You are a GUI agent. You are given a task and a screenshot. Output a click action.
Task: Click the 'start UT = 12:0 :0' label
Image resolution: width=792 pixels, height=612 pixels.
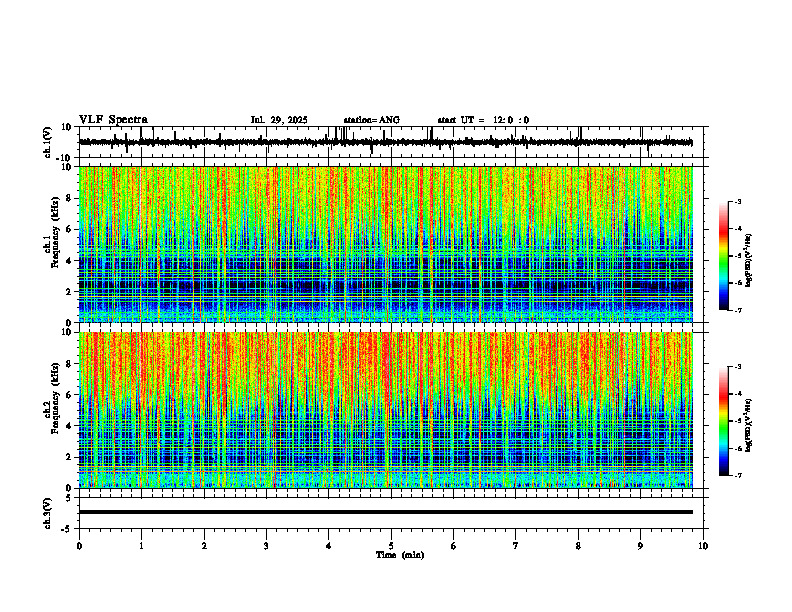click(x=483, y=120)
